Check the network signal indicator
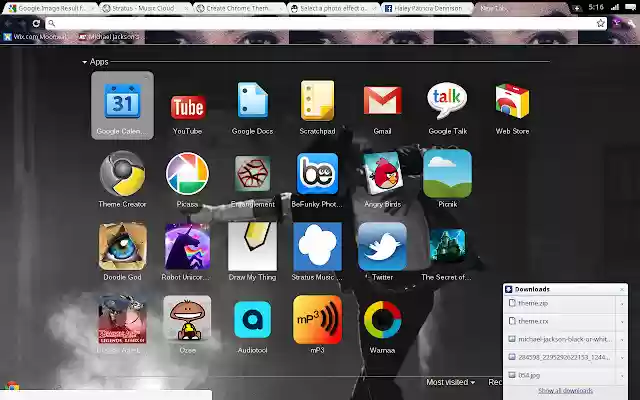Viewport: 640px width, 400px height. (x=615, y=7)
